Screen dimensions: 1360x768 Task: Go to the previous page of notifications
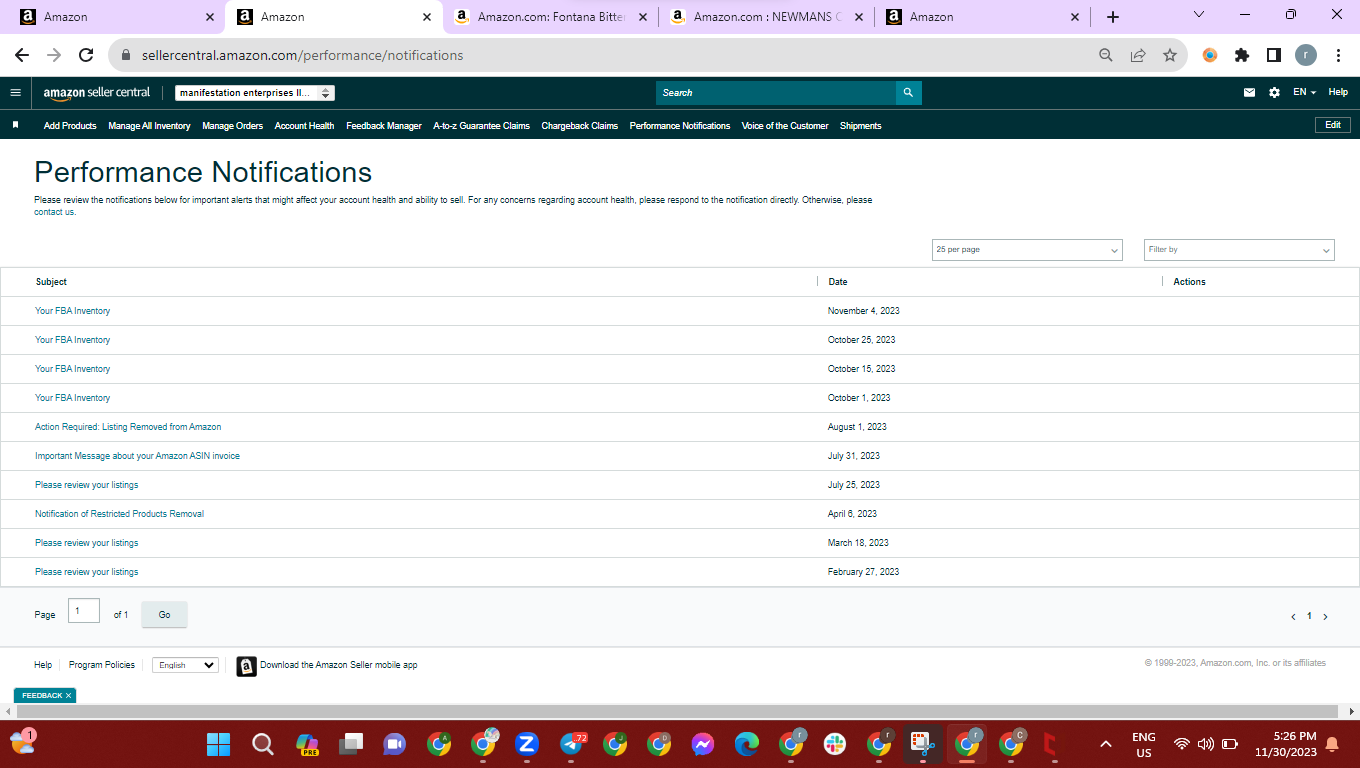tap(1293, 617)
